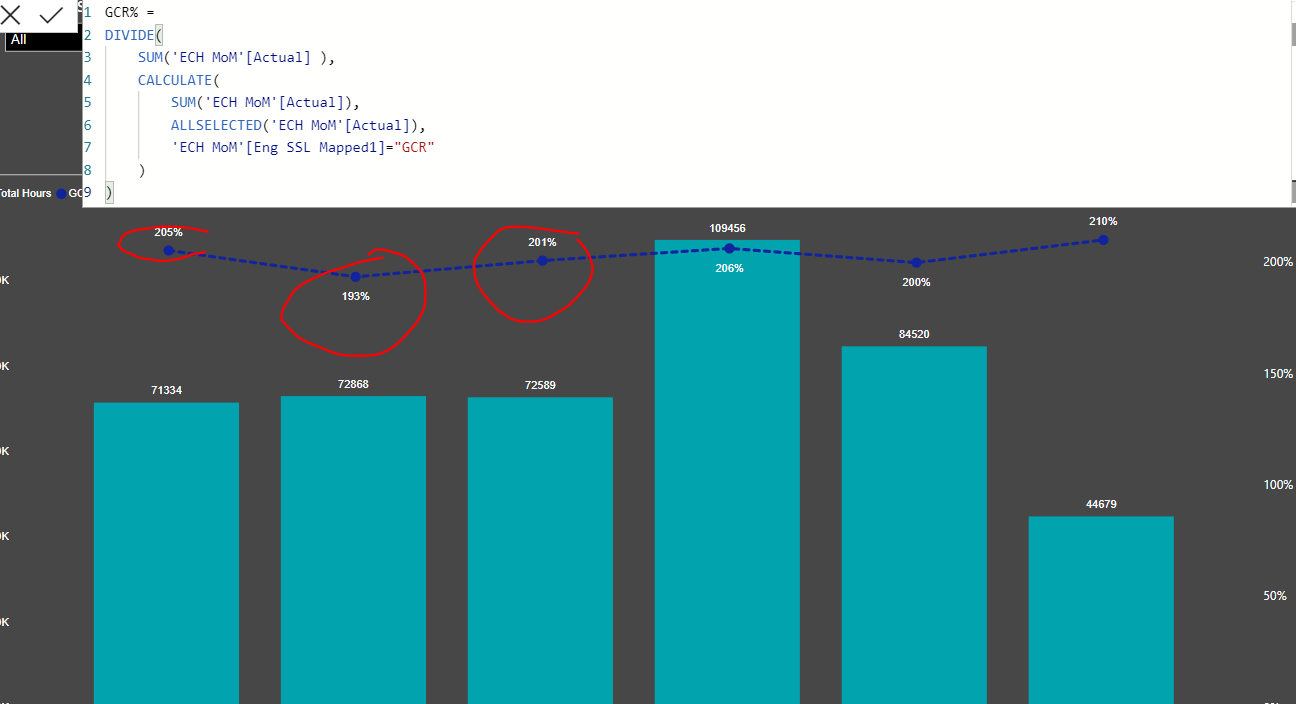Select the Total Hours legend entry

click(25, 193)
